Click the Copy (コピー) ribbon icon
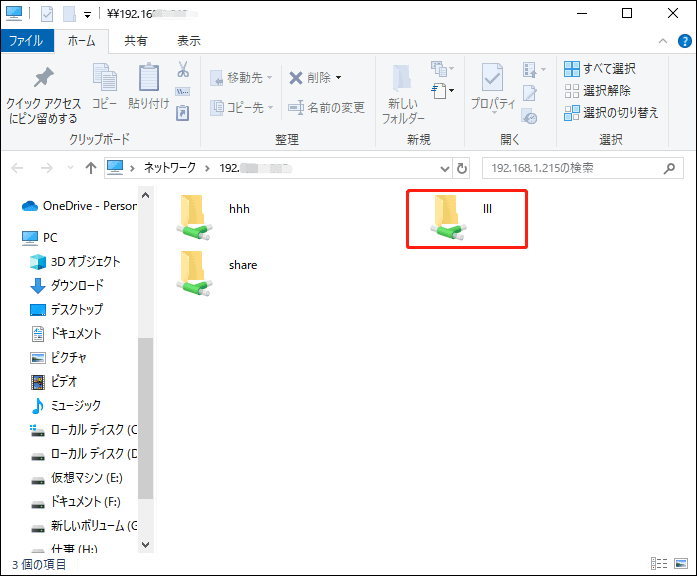This screenshot has width=697, height=576. tap(104, 76)
